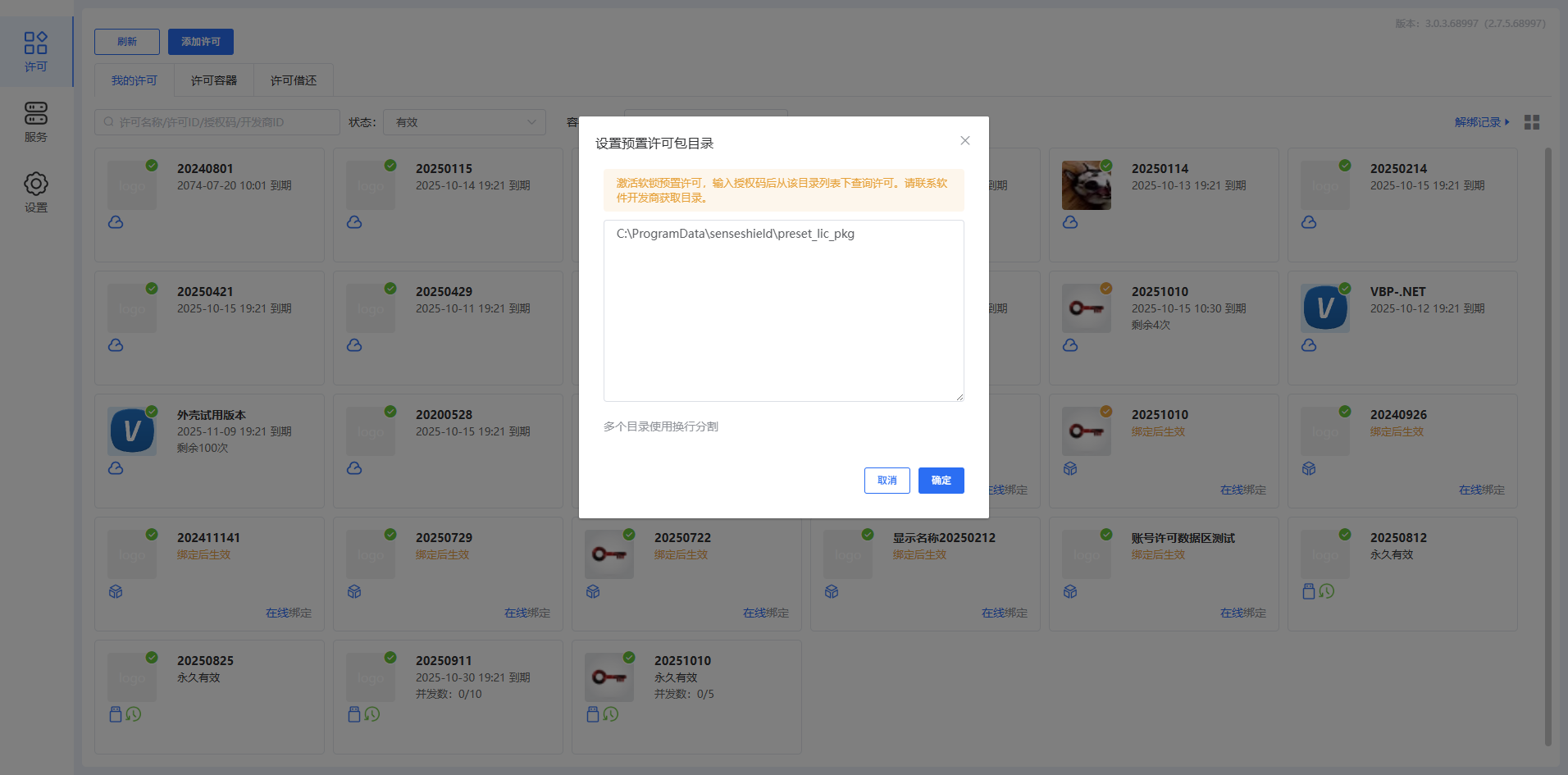Select the 显示名称20250212 card title
The height and width of the screenshot is (775, 1568).
coord(944,538)
